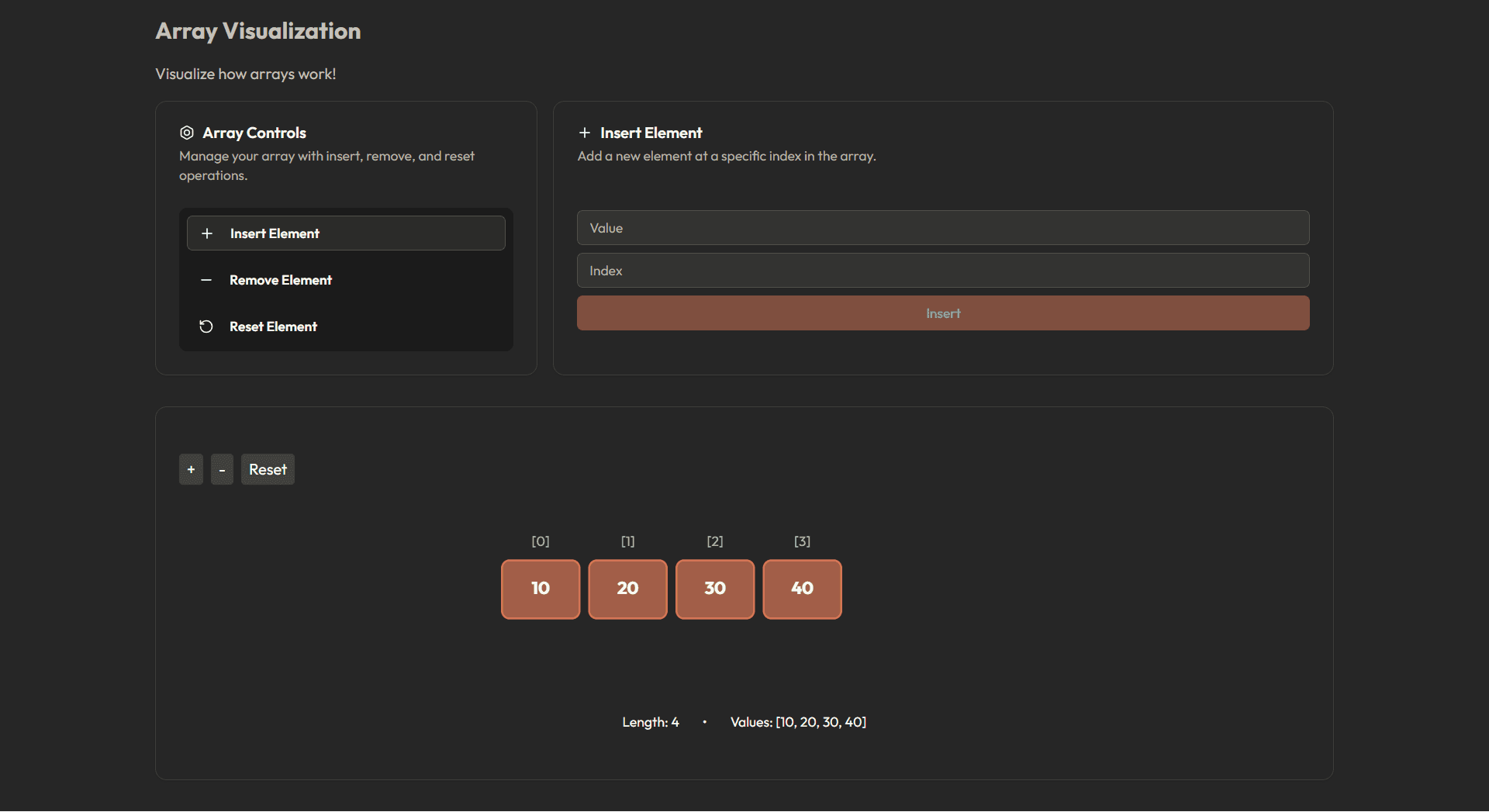The width and height of the screenshot is (1489, 812).
Task: Select the array cell containing 20
Action: tap(627, 589)
